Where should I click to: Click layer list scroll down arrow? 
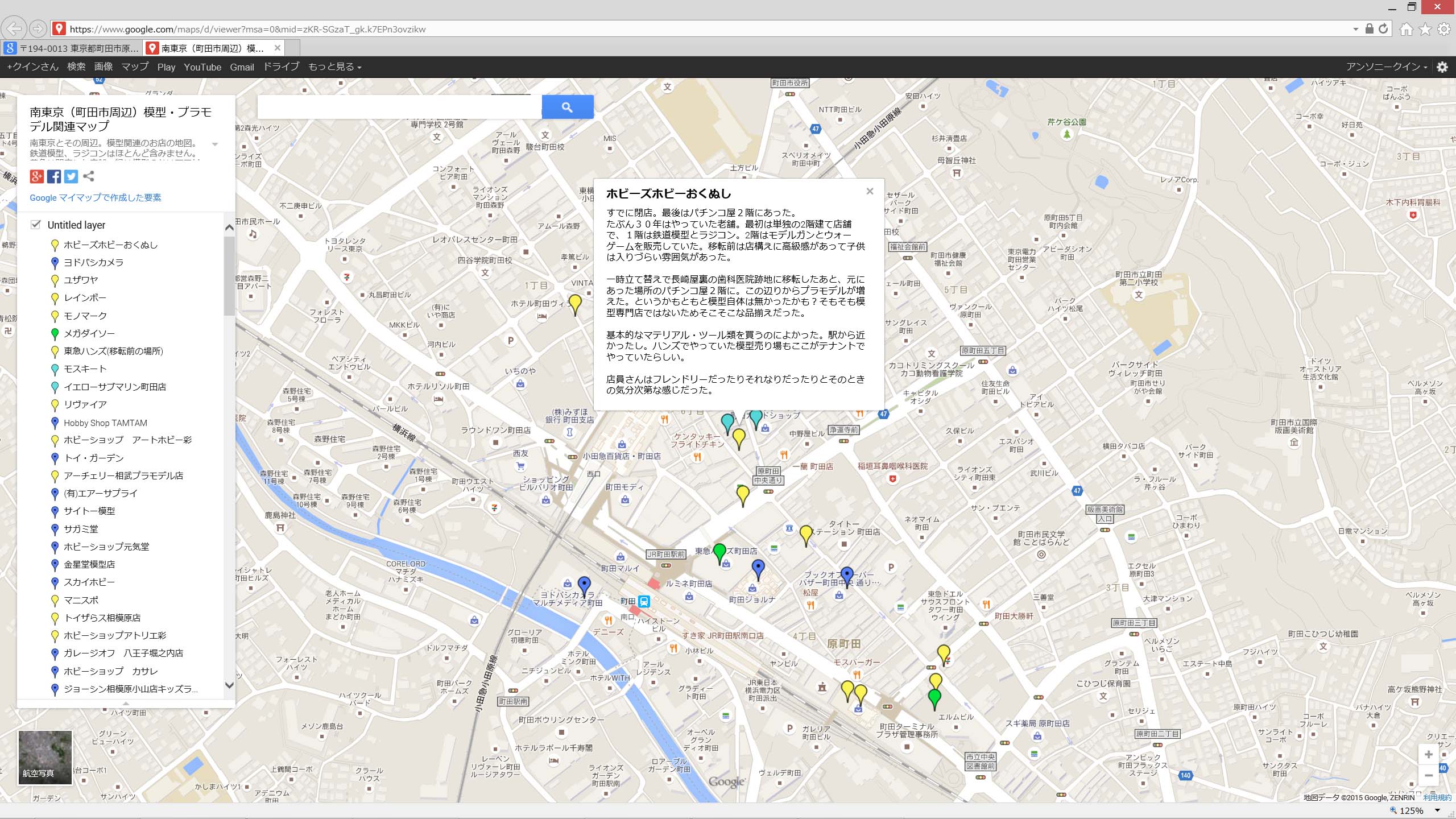point(229,685)
